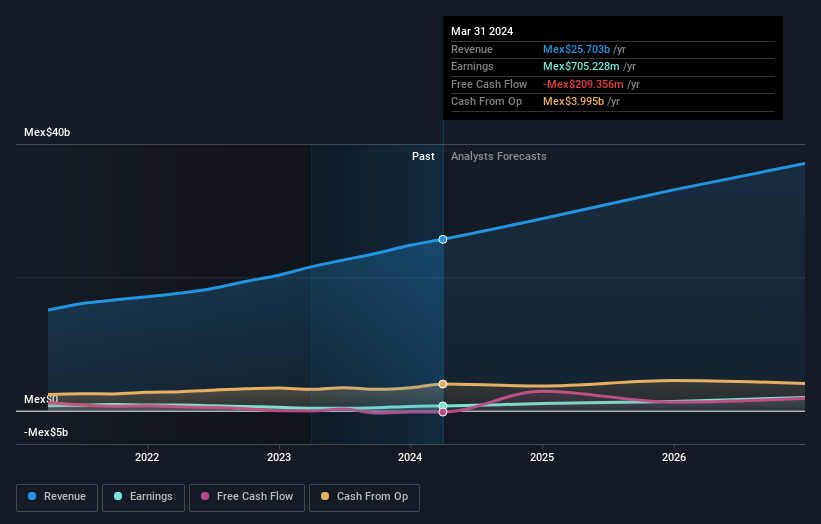This screenshot has width=821, height=524.
Task: Toggle the Earnings legend series
Action: click(143, 497)
